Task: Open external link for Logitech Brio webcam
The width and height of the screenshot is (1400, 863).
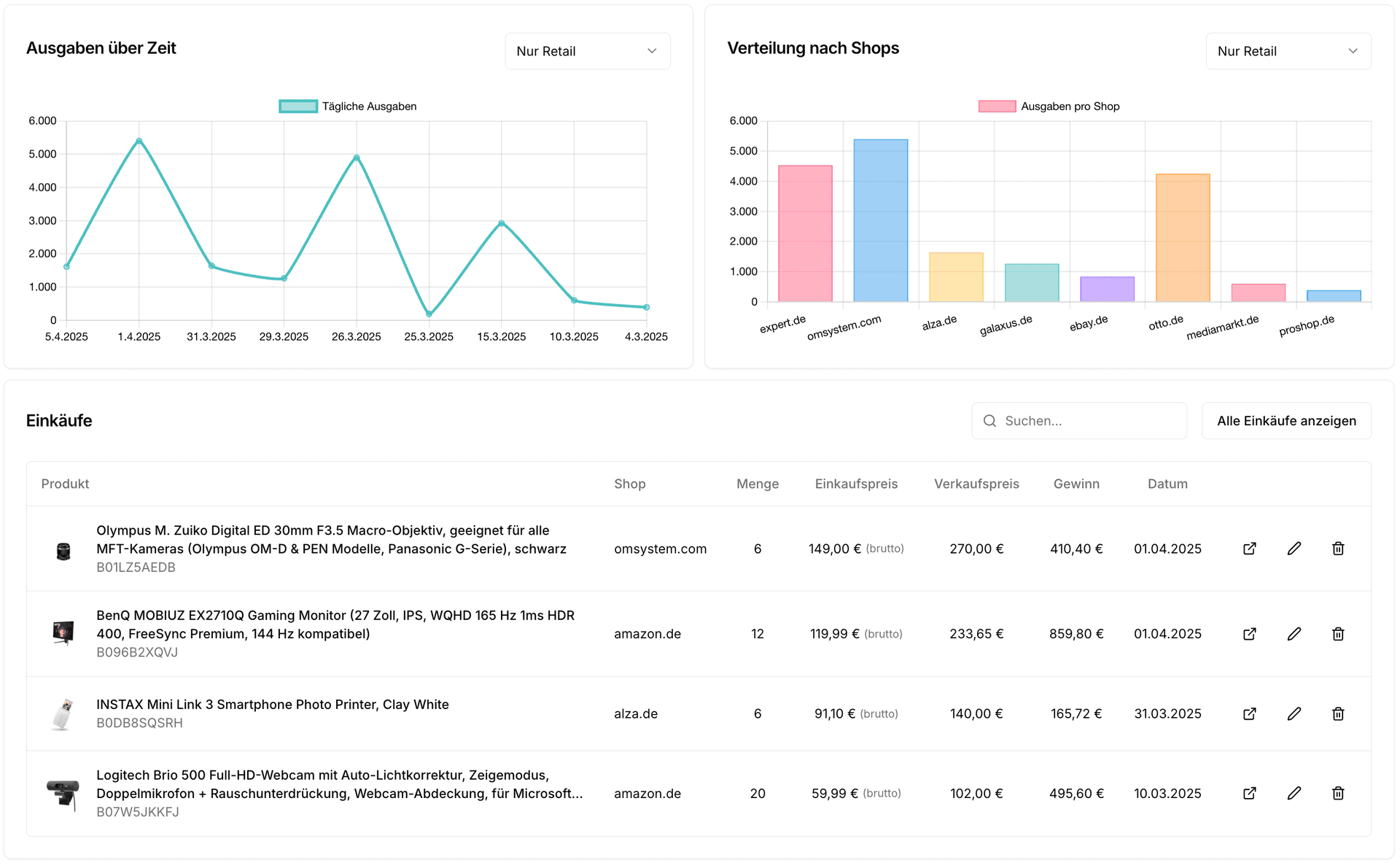Action: click(x=1249, y=793)
